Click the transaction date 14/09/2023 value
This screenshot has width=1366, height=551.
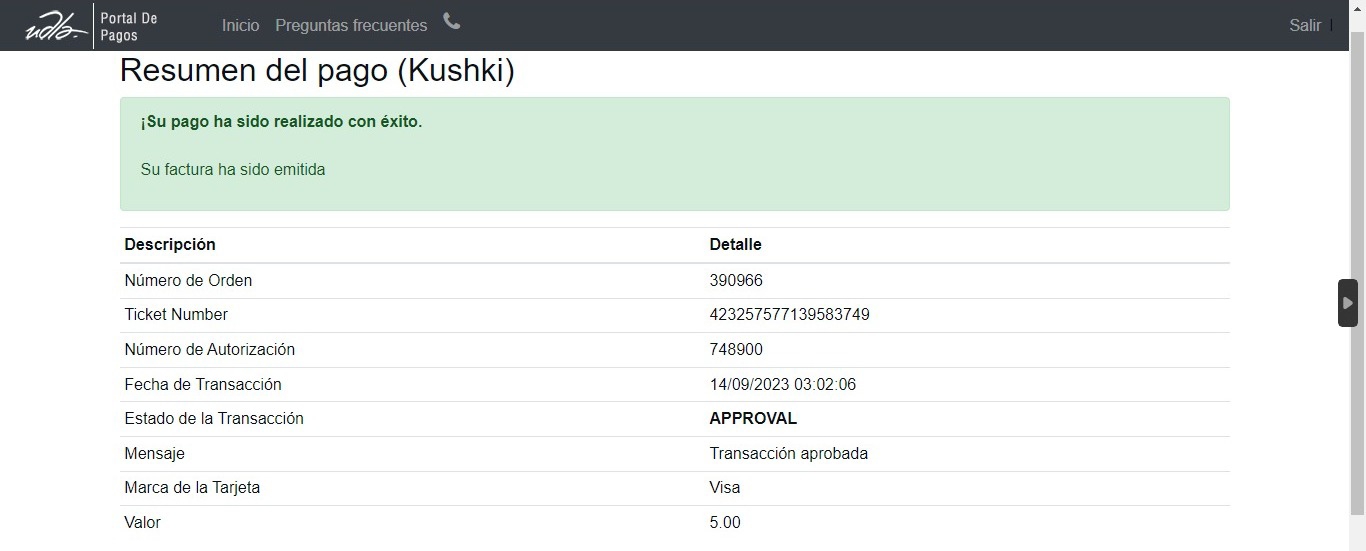(782, 385)
